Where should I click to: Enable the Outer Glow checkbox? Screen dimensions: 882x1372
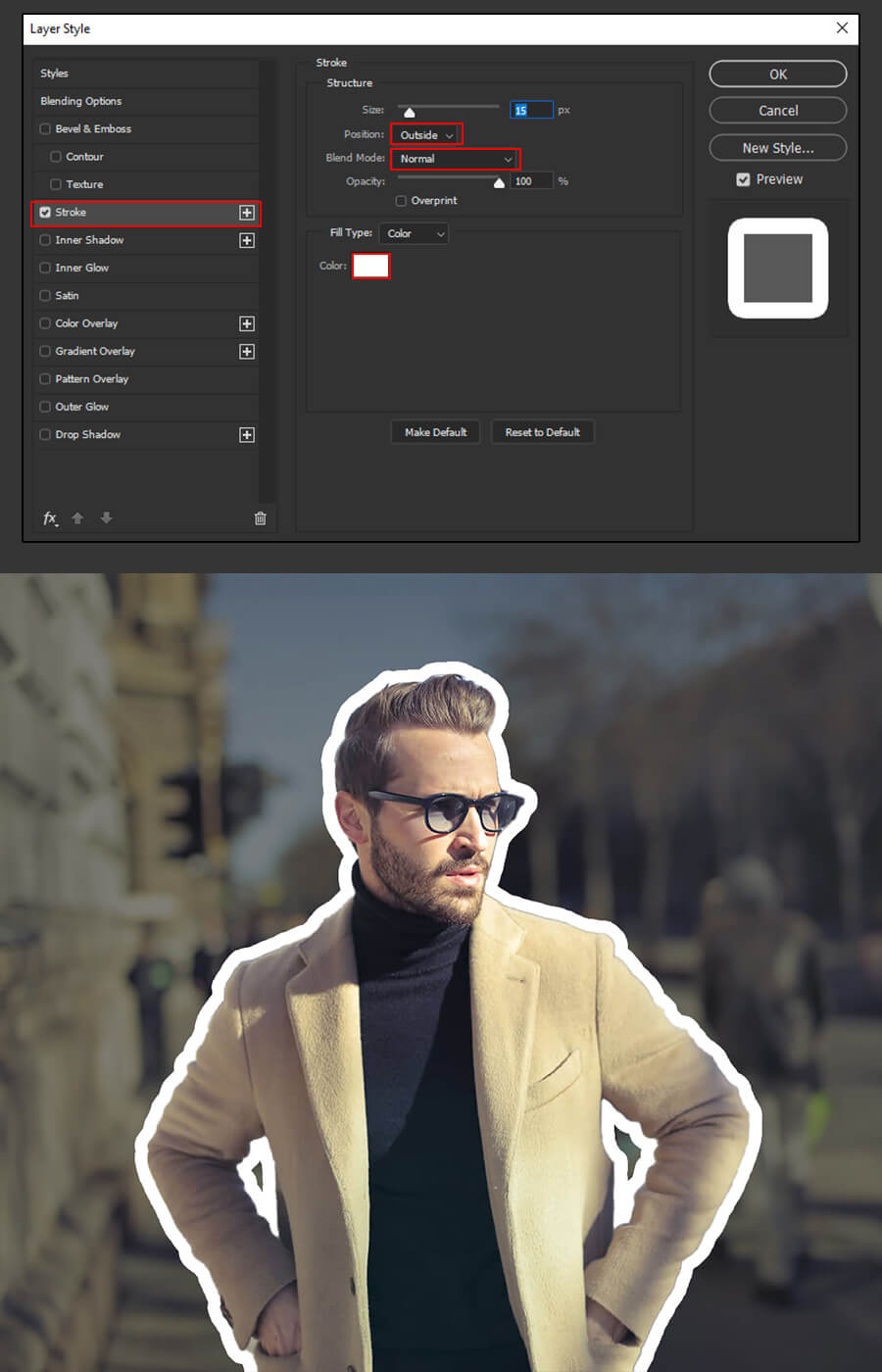[x=45, y=407]
